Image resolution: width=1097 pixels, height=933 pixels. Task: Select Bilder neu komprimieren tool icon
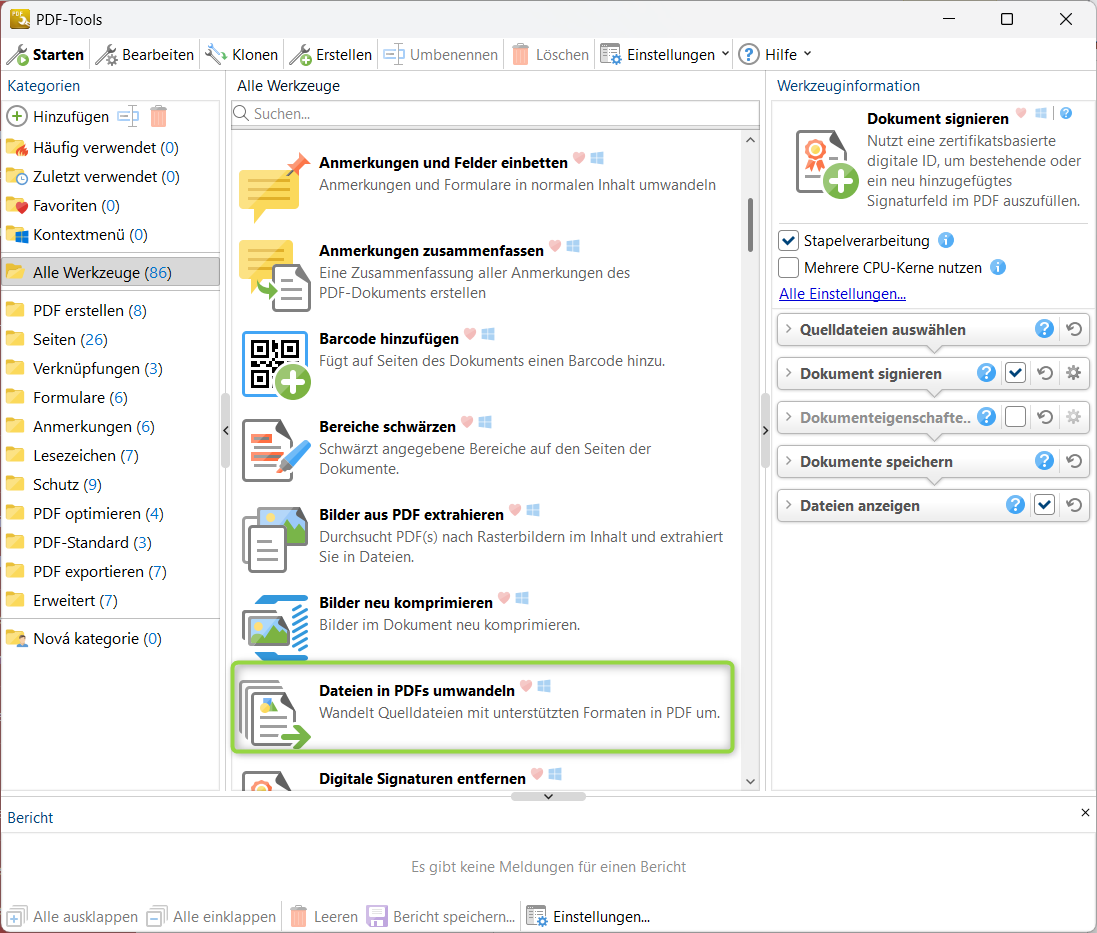pyautogui.click(x=275, y=627)
